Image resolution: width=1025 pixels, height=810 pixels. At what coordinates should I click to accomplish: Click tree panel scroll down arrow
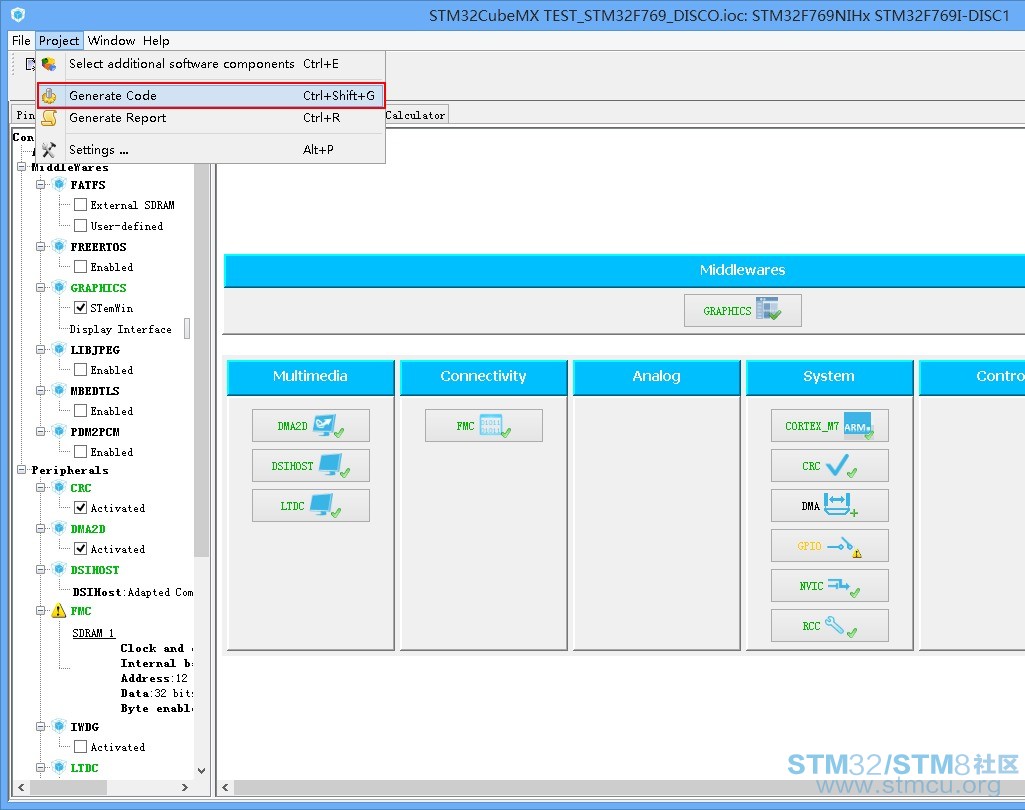[x=201, y=771]
